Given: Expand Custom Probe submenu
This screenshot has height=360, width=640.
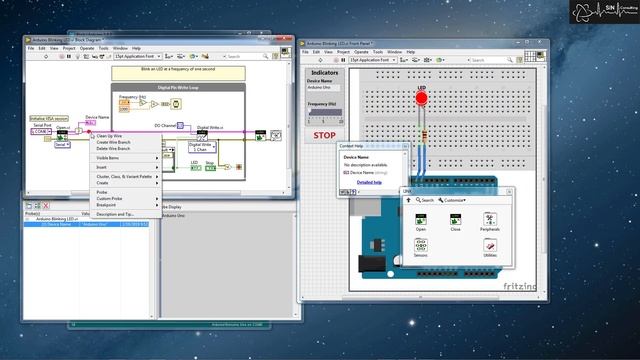Looking at the screenshot, I should (126, 199).
